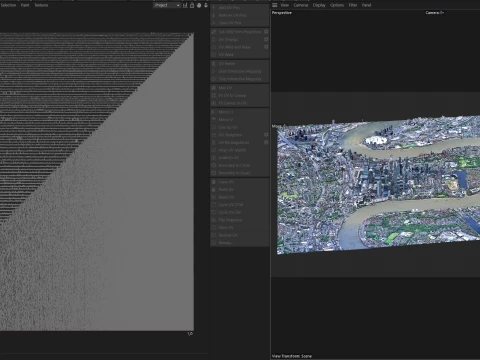Click the UV Rectangularize icon
The width and height of the screenshot is (480, 360).
(214, 142)
